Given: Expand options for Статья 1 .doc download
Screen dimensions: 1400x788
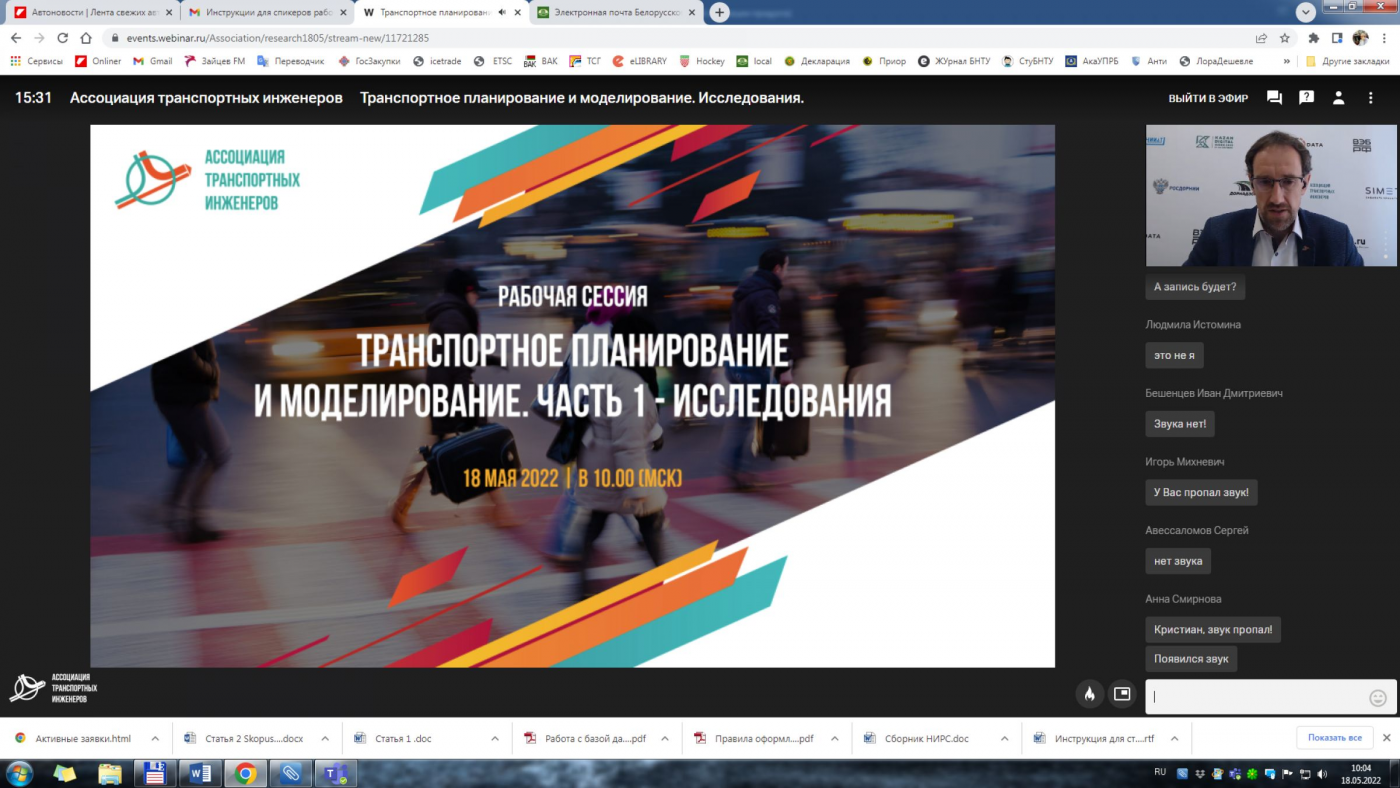Looking at the screenshot, I should [495, 738].
